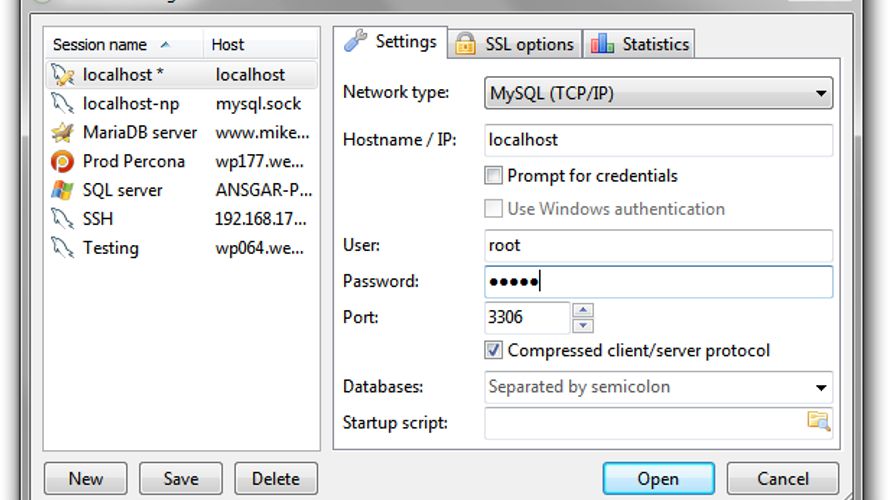888x500 pixels.
Task: Open the Statistics tab
Action: tap(639, 44)
